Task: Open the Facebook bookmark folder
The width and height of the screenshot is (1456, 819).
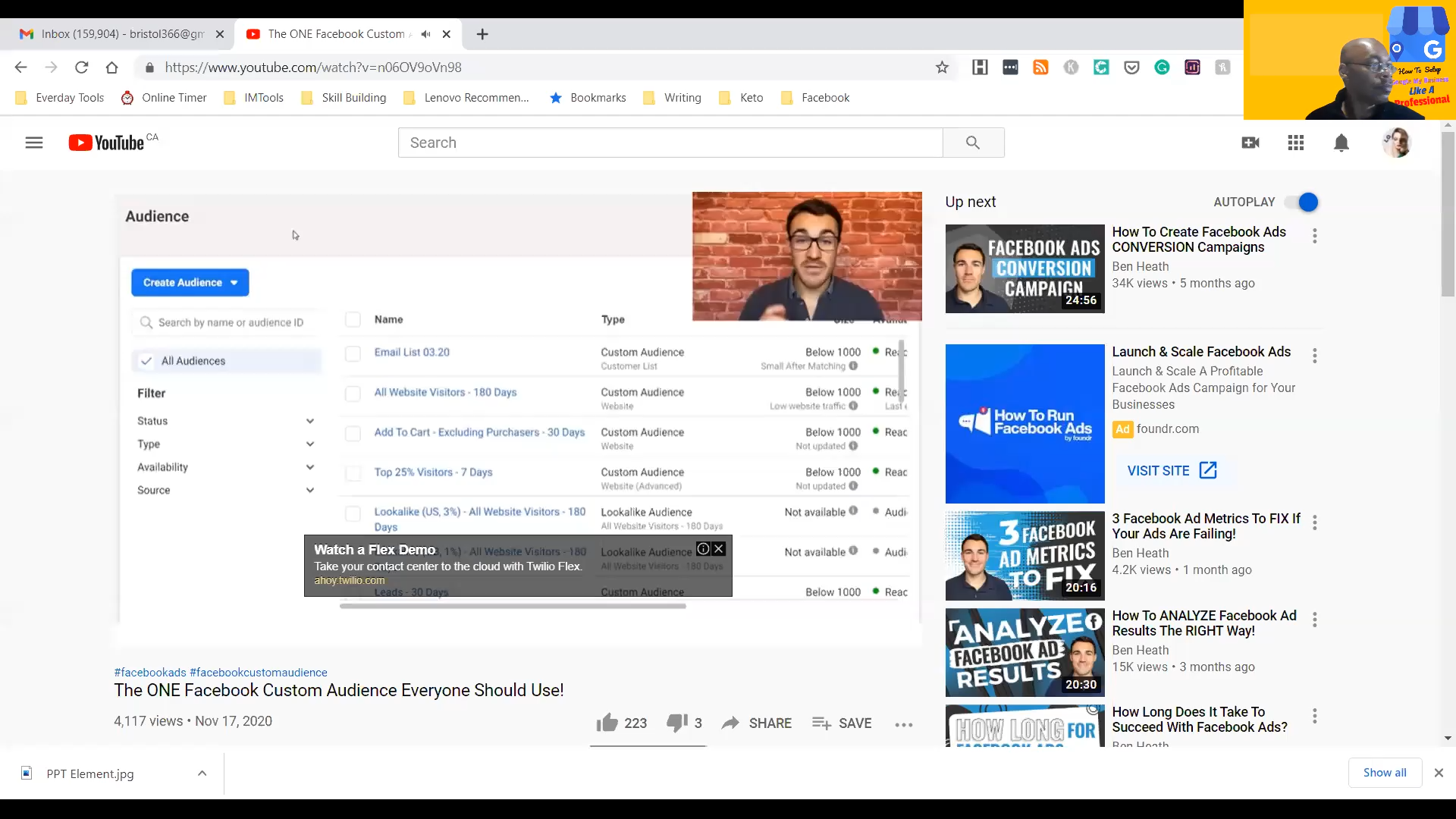Action: 814,98
